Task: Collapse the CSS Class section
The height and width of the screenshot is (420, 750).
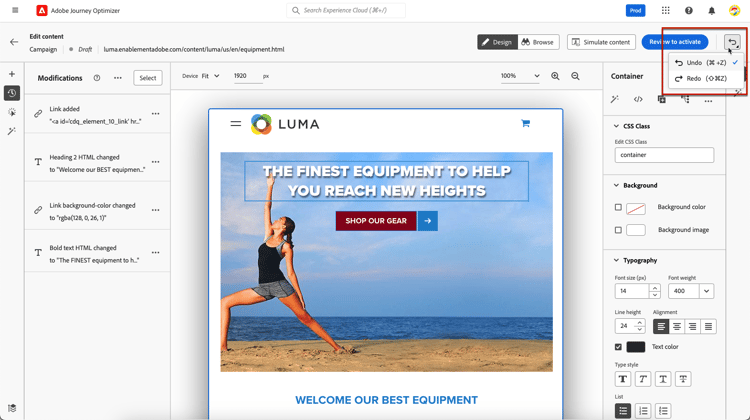Action: [x=616, y=126]
